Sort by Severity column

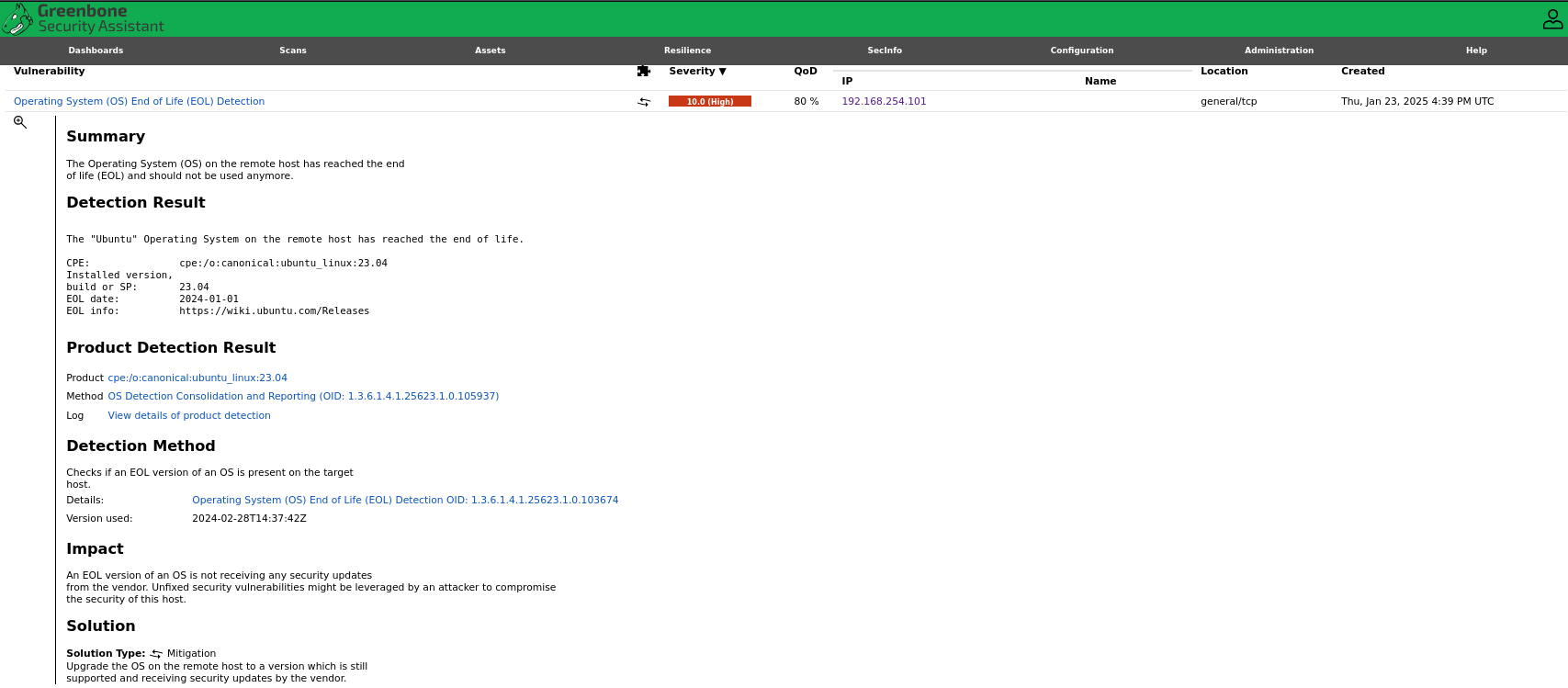(697, 71)
